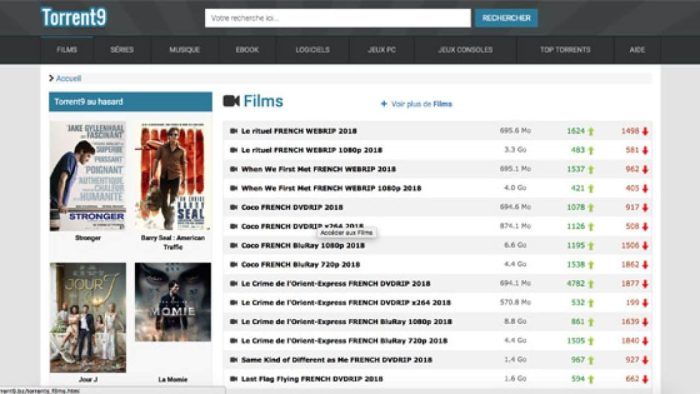Click the '695.6 Mo' size value

(x=515, y=131)
